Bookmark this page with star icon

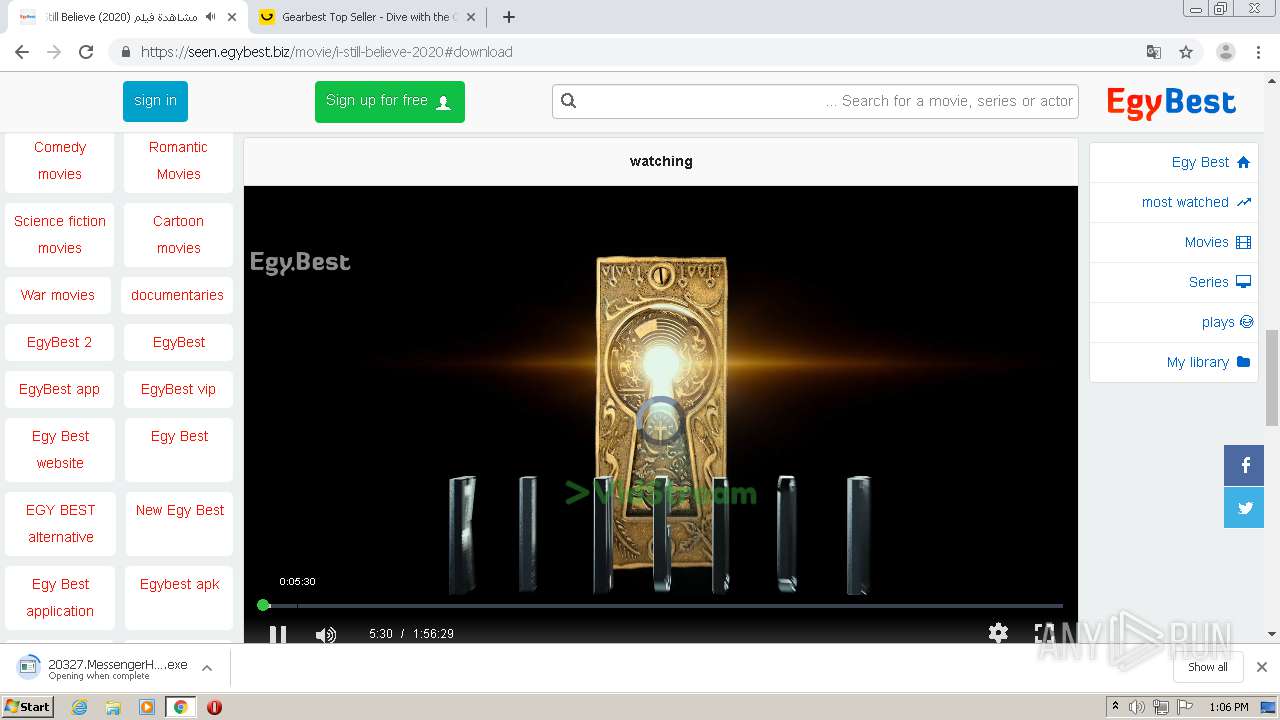point(1186,52)
